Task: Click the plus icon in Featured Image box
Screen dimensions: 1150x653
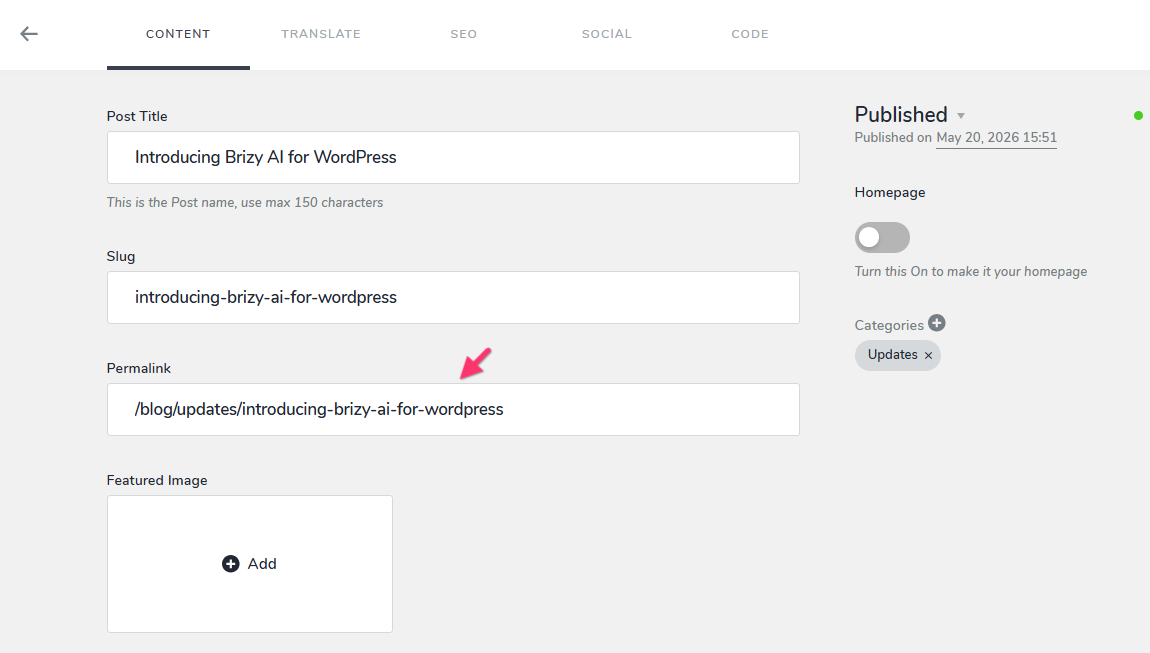Action: tap(230, 563)
